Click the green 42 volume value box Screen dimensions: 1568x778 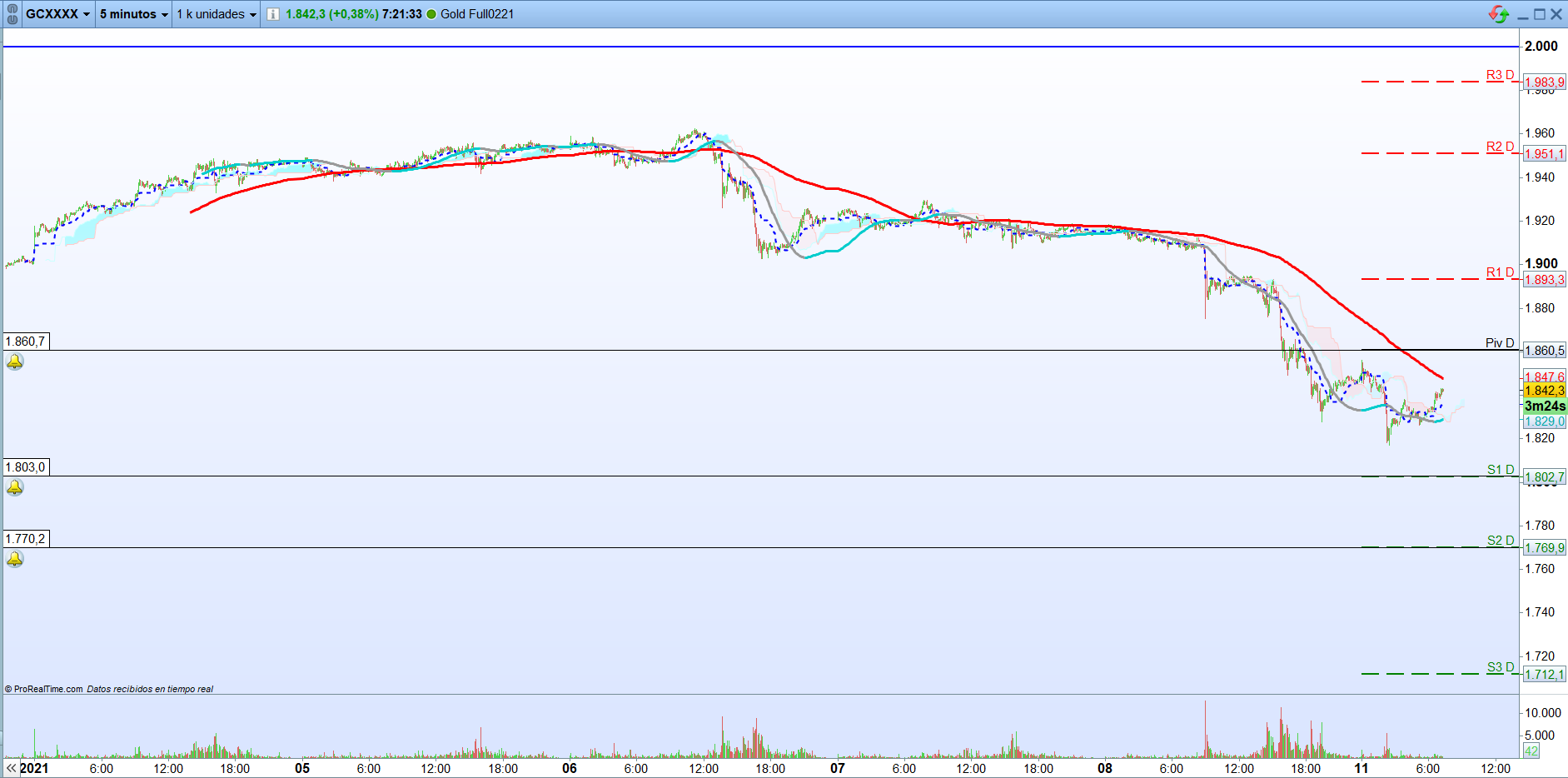click(1531, 751)
